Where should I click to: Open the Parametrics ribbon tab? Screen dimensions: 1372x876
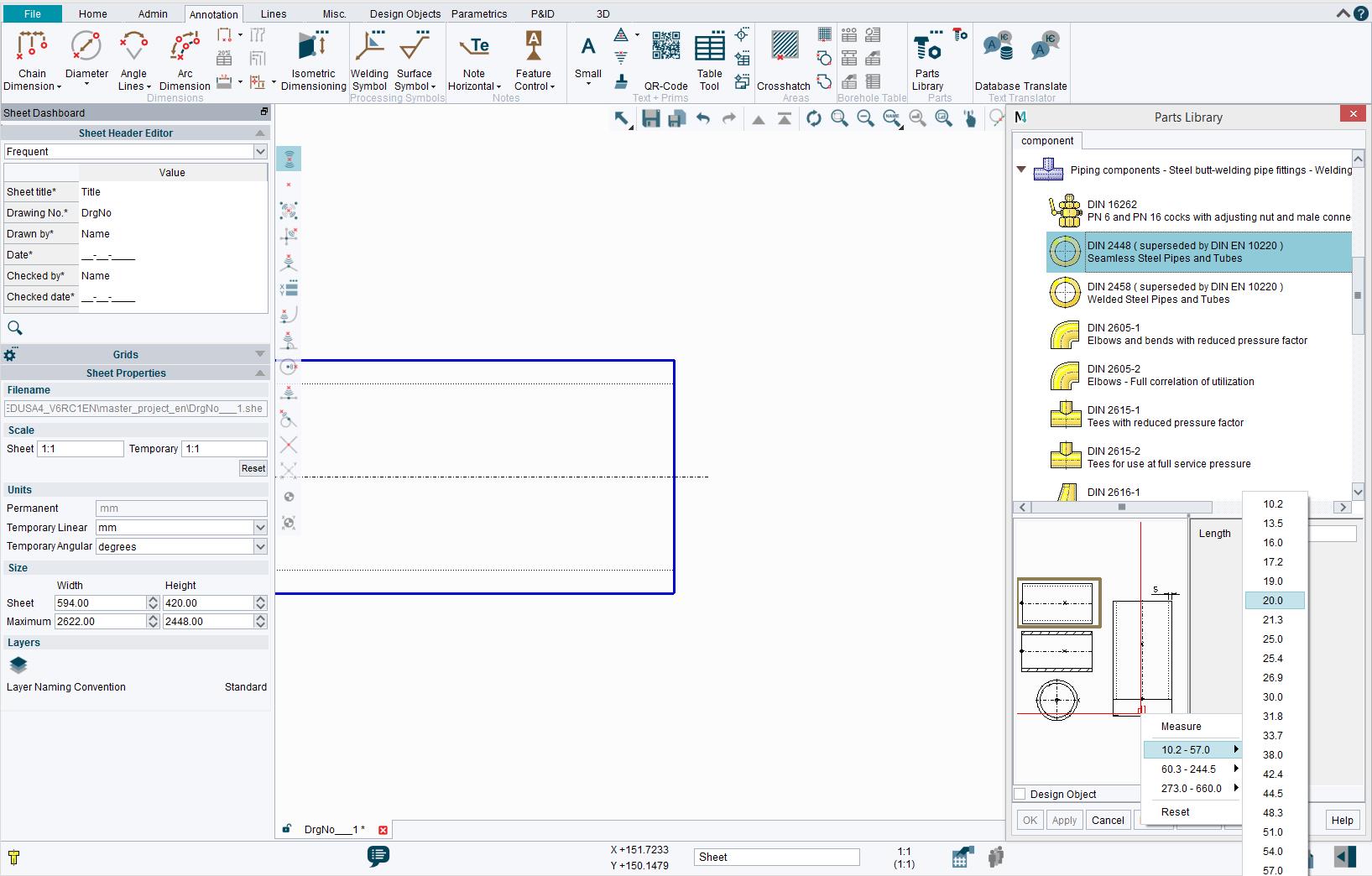point(479,13)
